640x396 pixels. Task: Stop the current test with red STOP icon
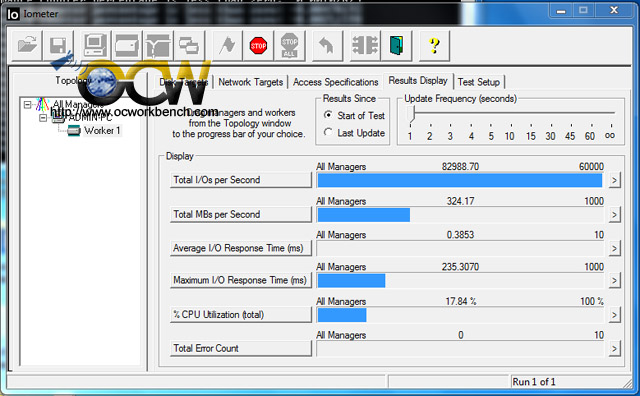click(258, 45)
